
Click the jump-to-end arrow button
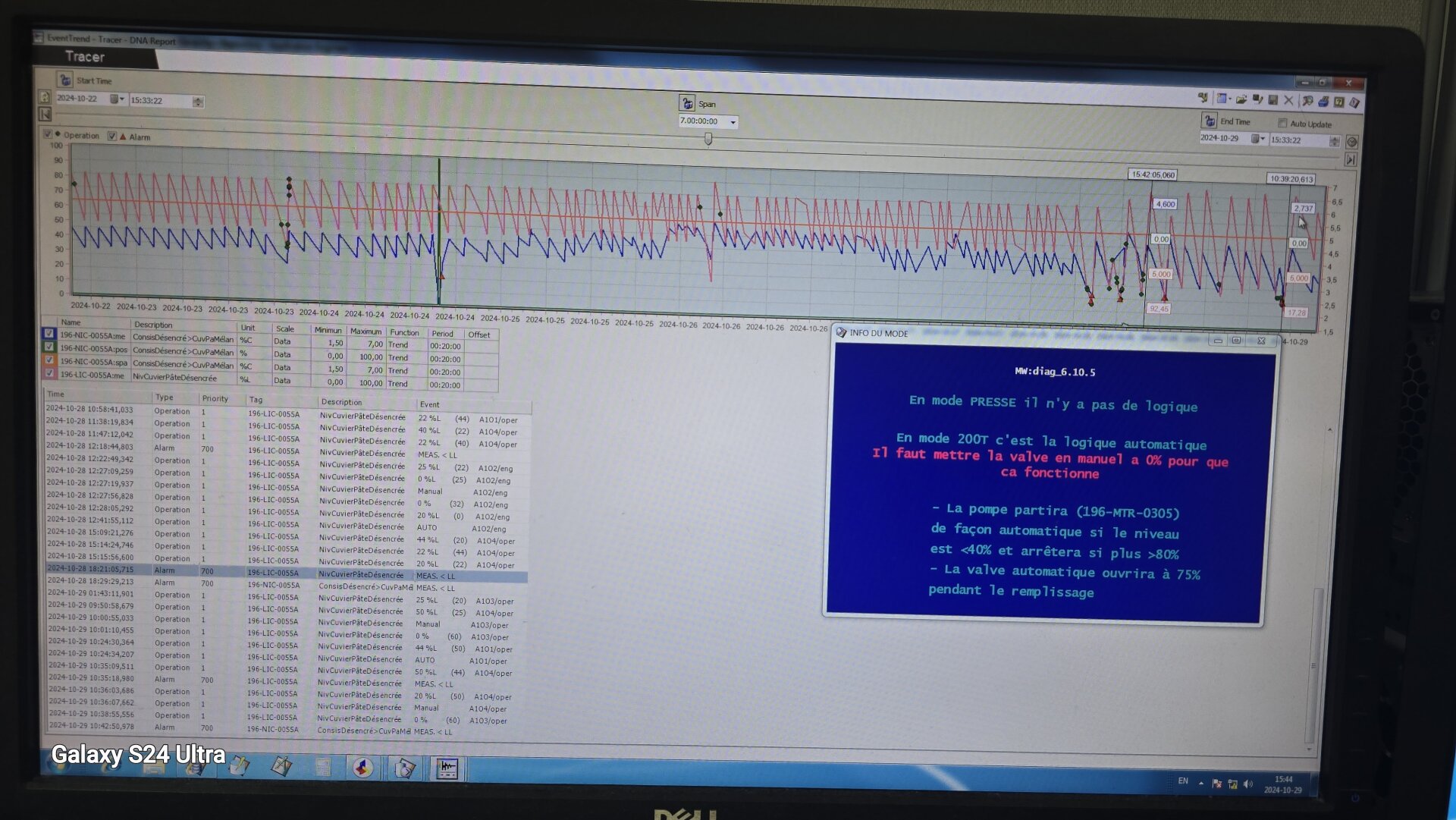pos(1351,159)
